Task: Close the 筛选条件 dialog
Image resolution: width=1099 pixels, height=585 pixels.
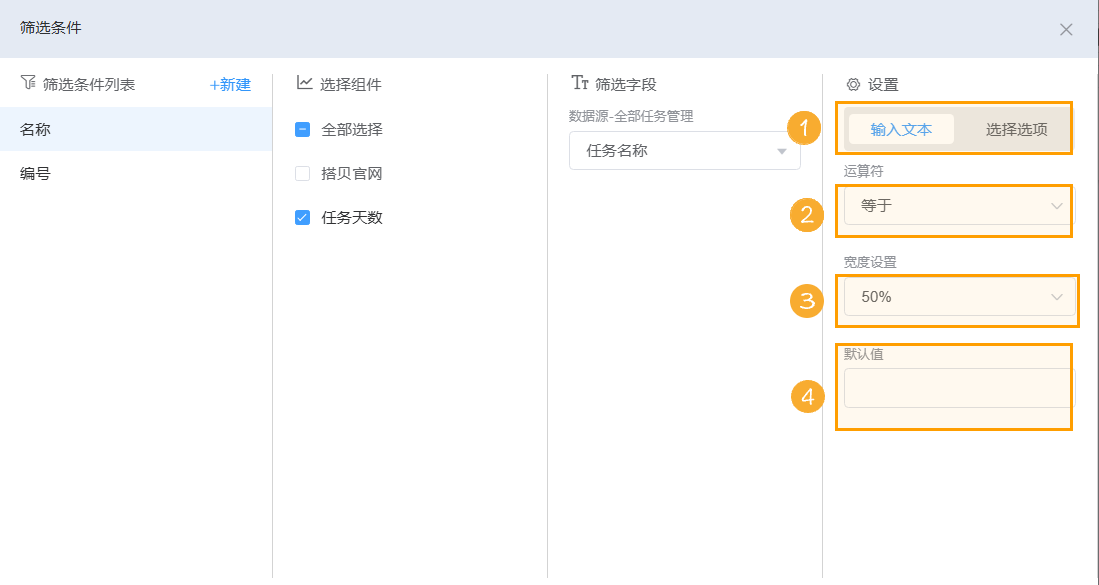Action: (x=1066, y=29)
